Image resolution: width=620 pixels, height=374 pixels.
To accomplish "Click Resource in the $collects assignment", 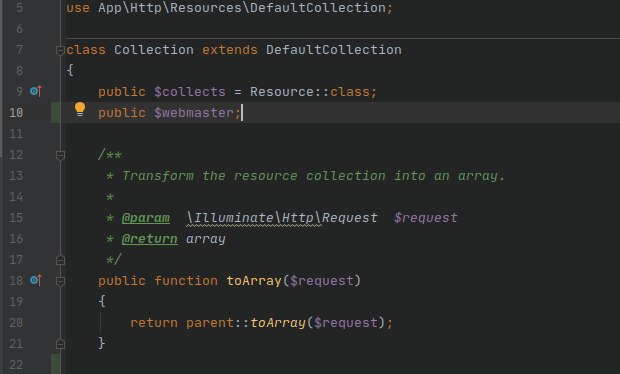I will tap(282, 92).
